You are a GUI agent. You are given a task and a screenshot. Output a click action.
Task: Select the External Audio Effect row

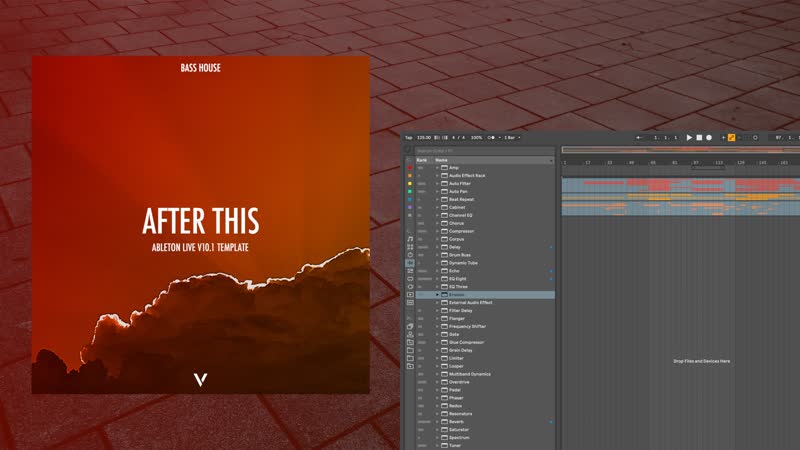click(485, 303)
